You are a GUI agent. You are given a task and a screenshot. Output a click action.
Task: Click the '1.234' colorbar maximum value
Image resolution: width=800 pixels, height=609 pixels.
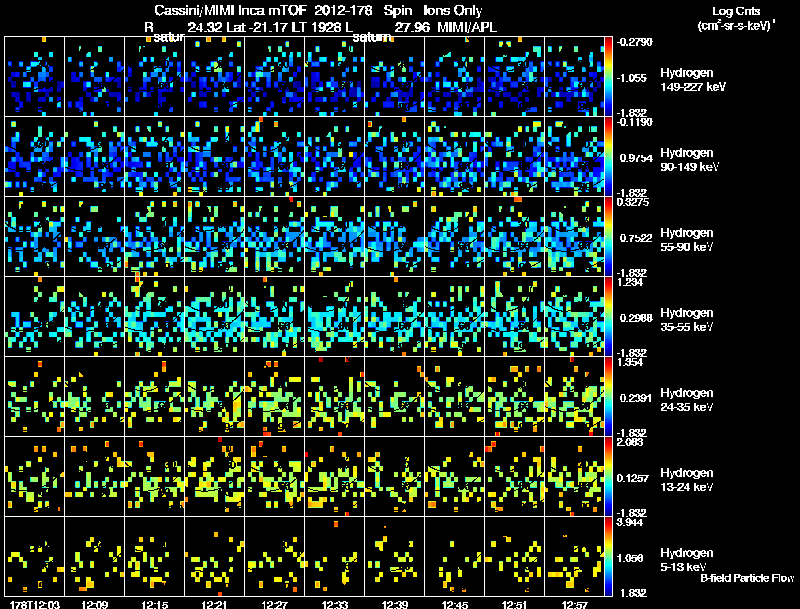(630, 282)
